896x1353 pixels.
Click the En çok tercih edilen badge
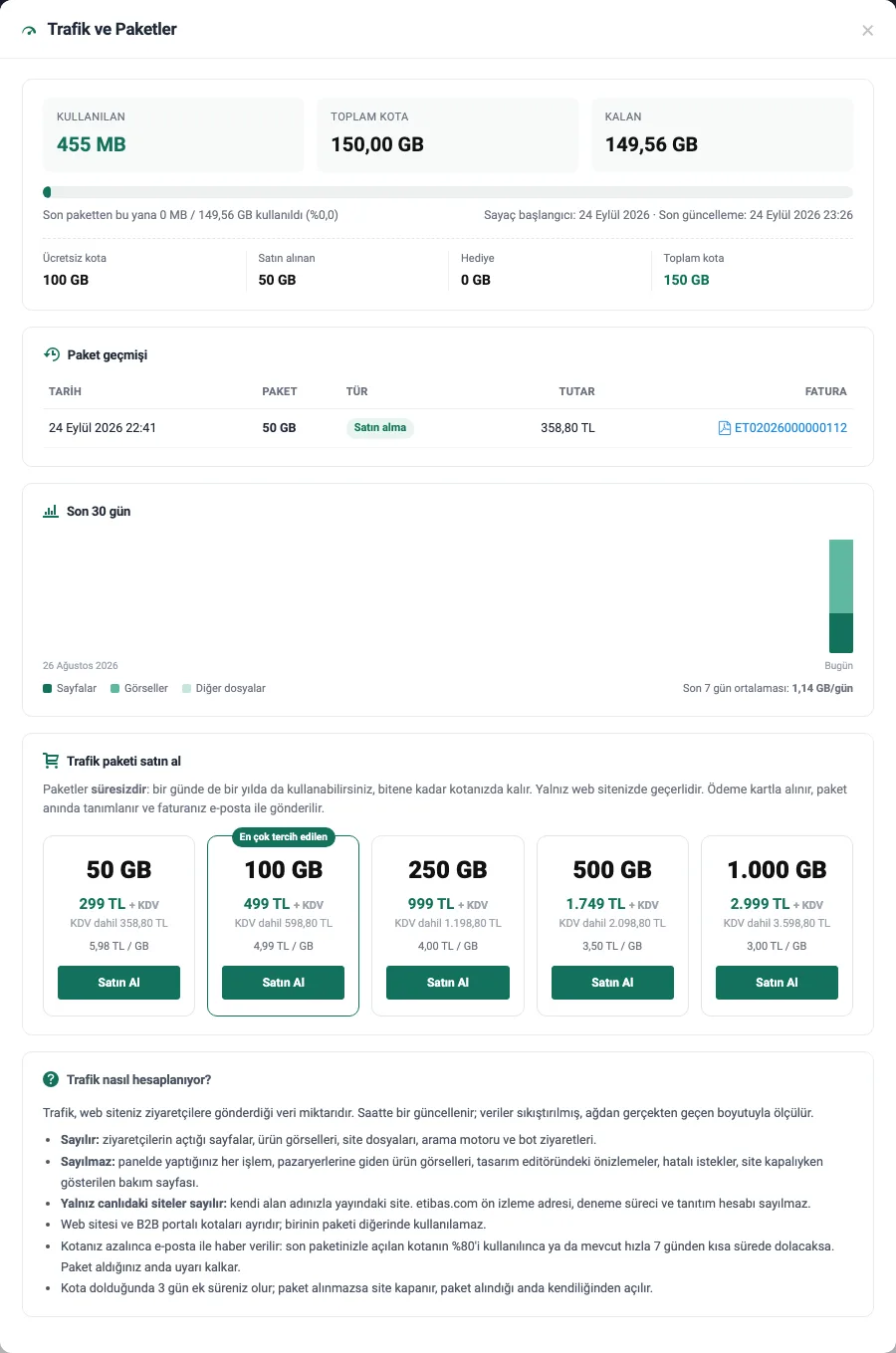[x=284, y=837]
